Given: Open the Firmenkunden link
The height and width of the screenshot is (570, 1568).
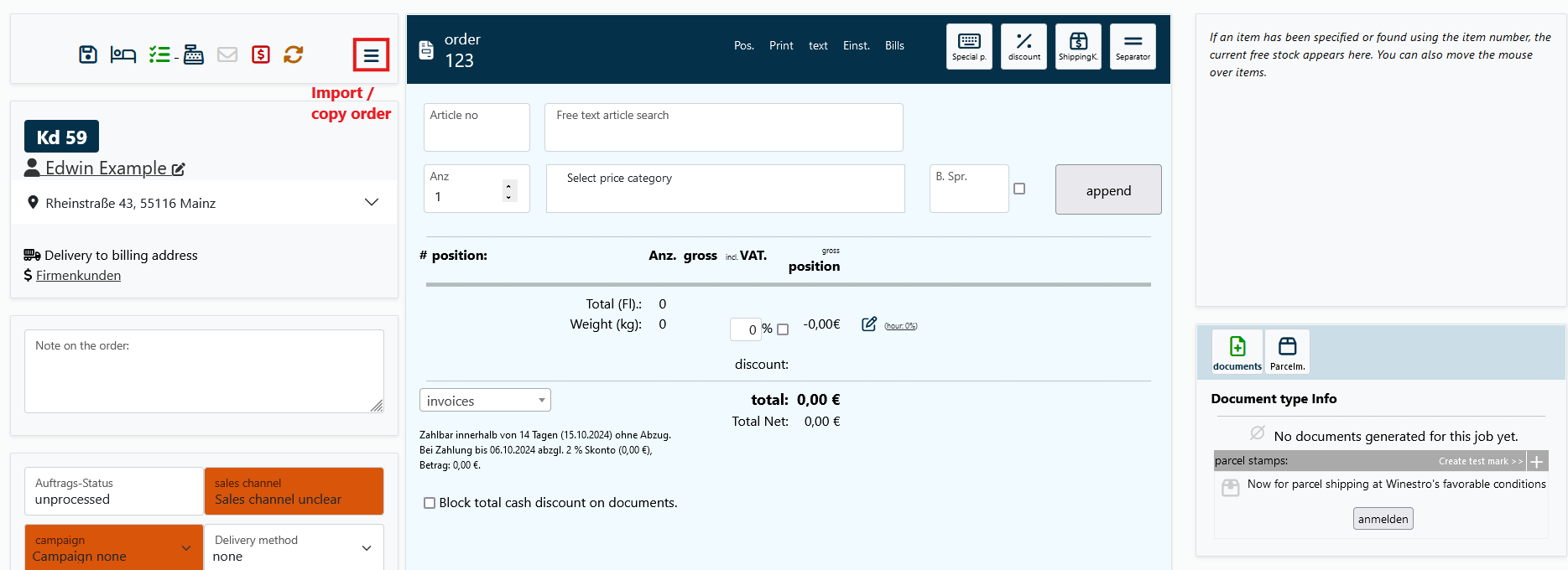Looking at the screenshot, I should point(78,276).
